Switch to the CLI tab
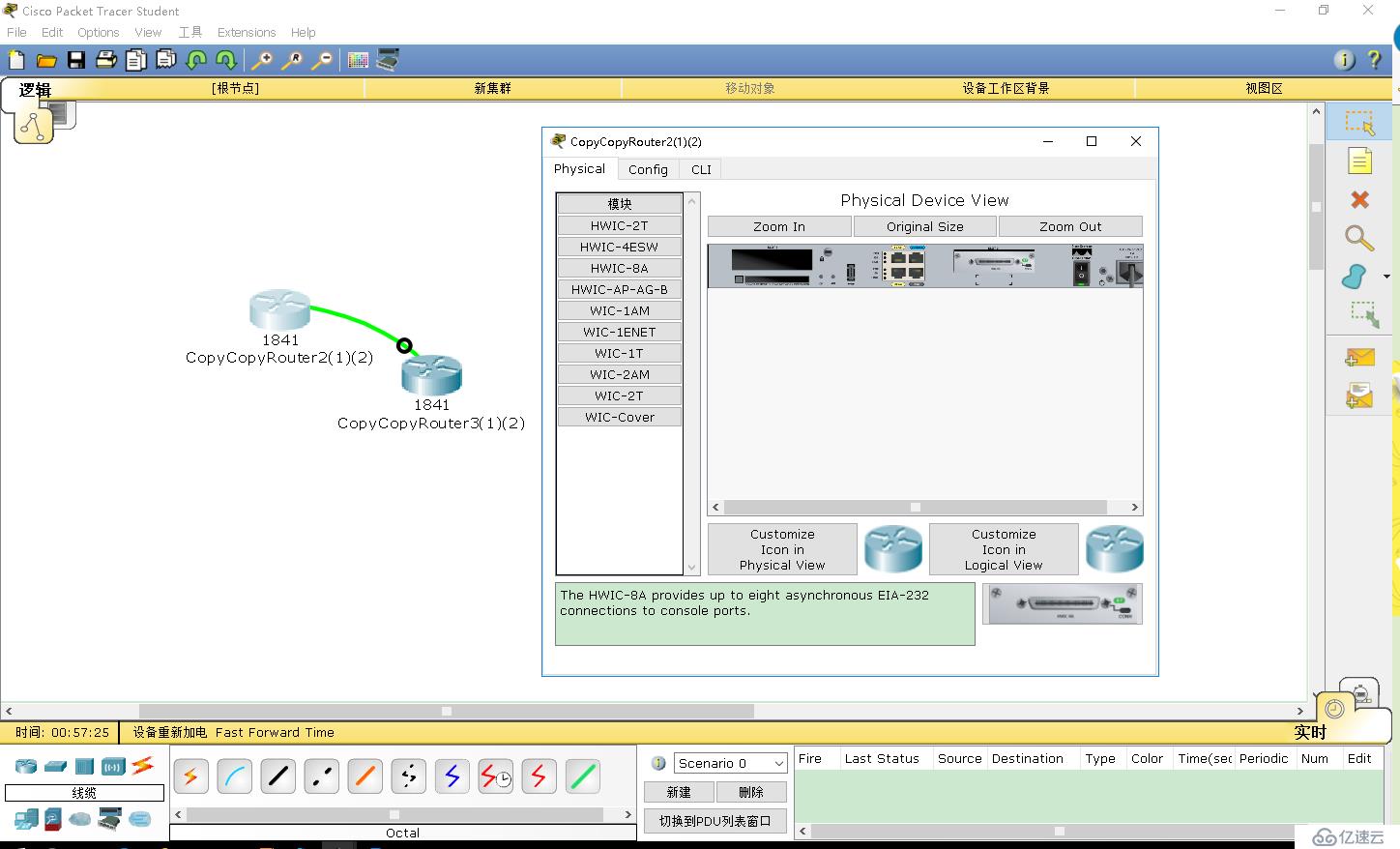1400x849 pixels. 701,169
